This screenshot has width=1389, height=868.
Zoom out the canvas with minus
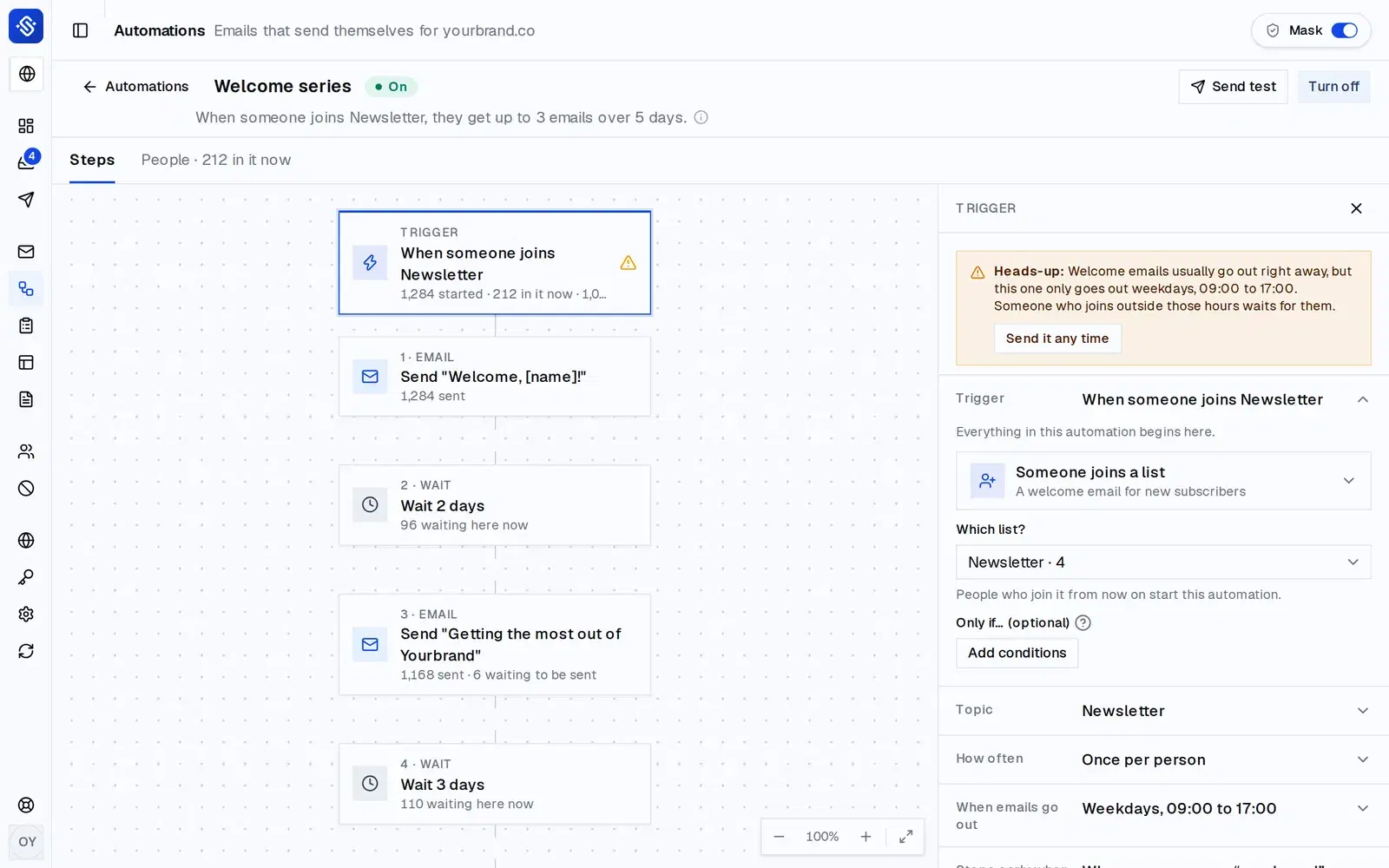coord(779,837)
